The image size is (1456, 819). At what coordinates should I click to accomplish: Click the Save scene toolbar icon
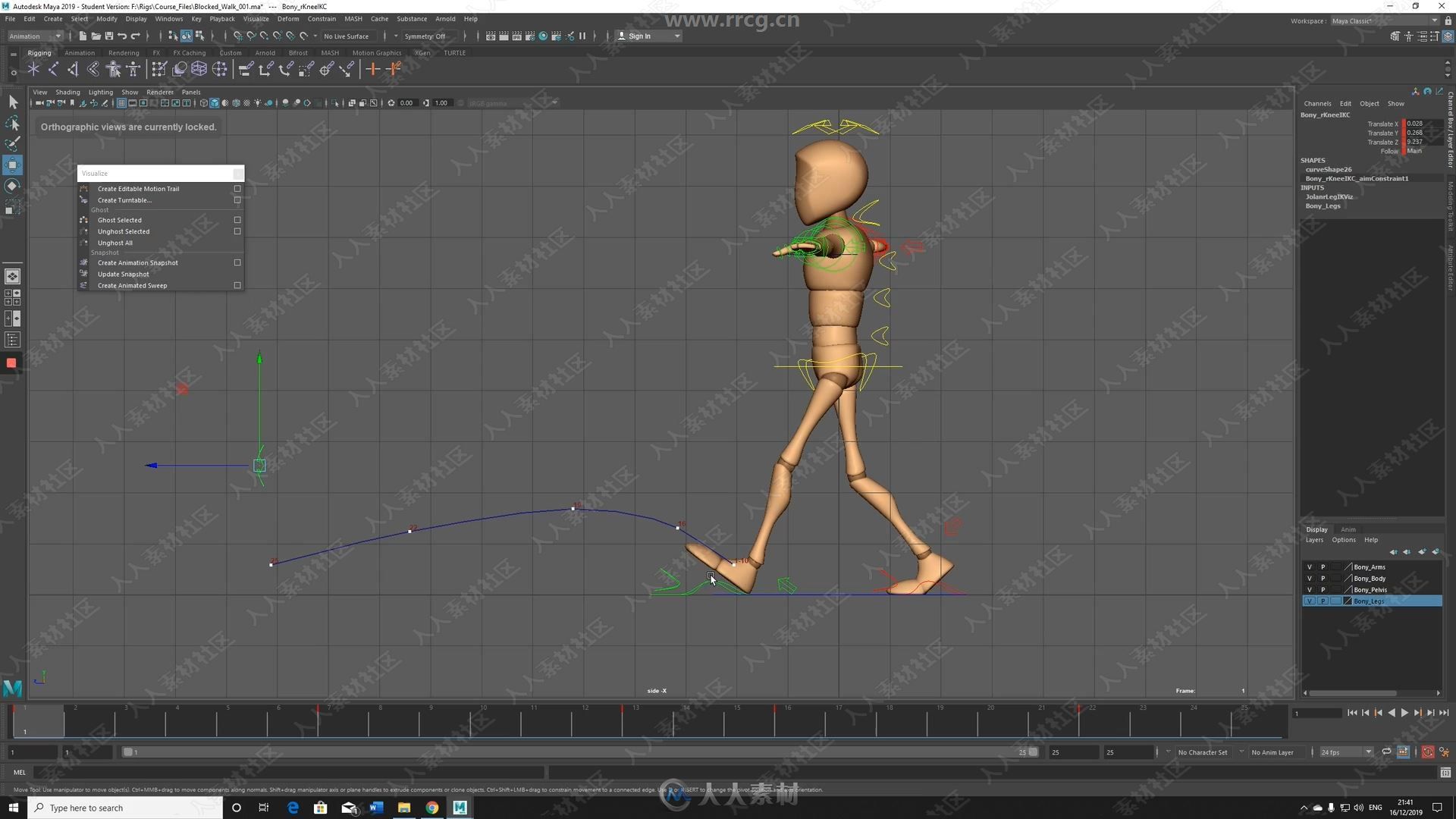[x=109, y=36]
